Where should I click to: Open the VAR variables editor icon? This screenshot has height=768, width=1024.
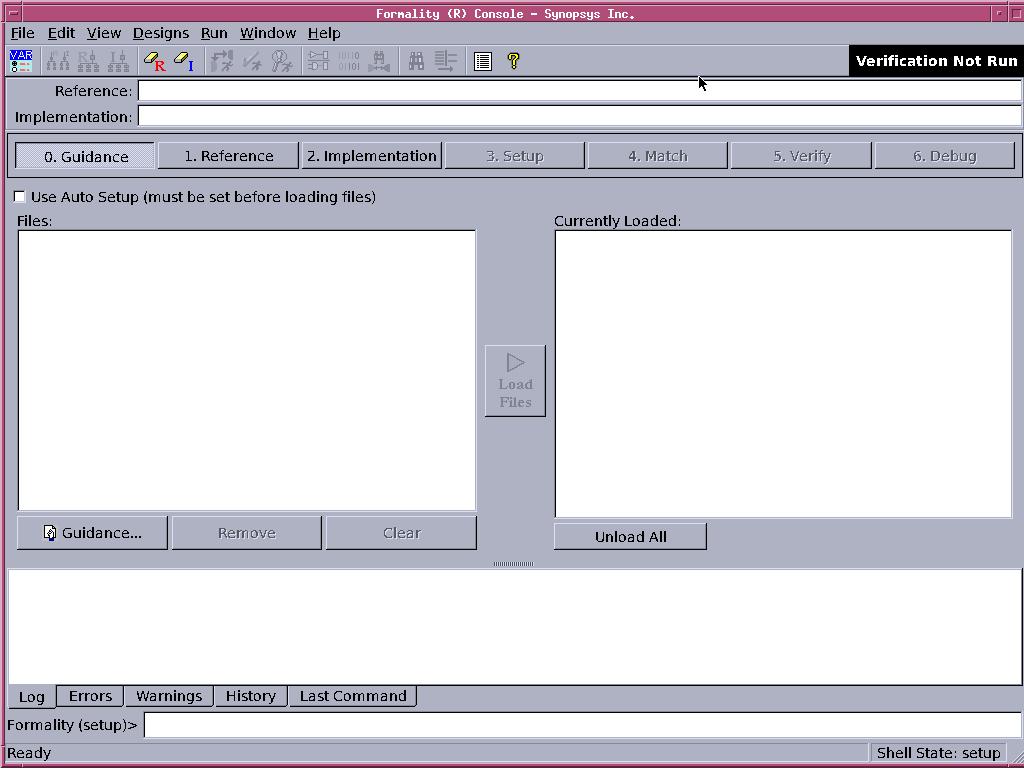[21, 61]
